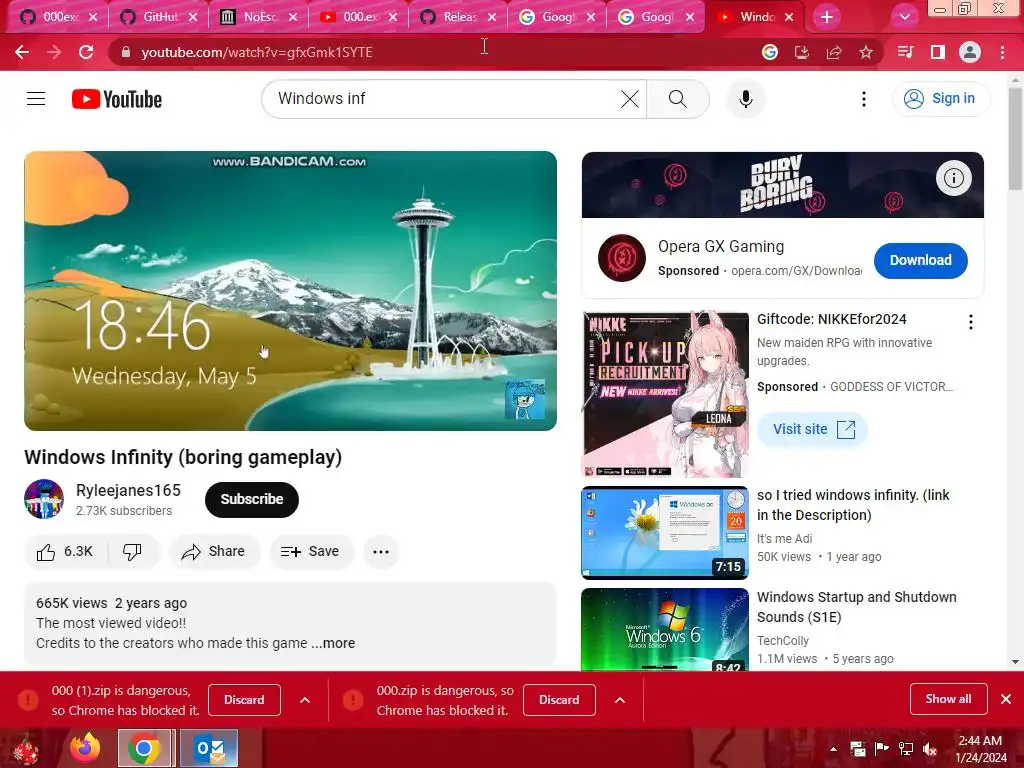Viewport: 1024px width, 768px height.
Task: Switch to the 000exe GitHub tab
Action: pyautogui.click(x=58, y=17)
